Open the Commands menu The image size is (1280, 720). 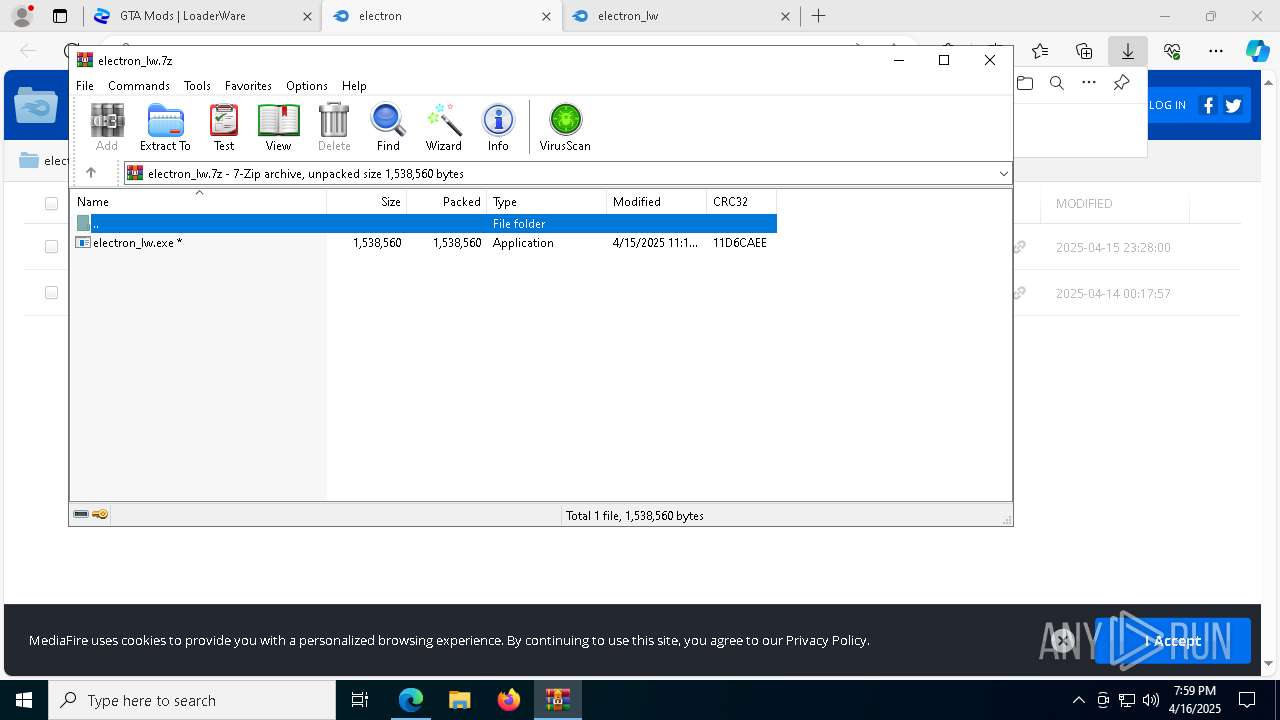[139, 86]
